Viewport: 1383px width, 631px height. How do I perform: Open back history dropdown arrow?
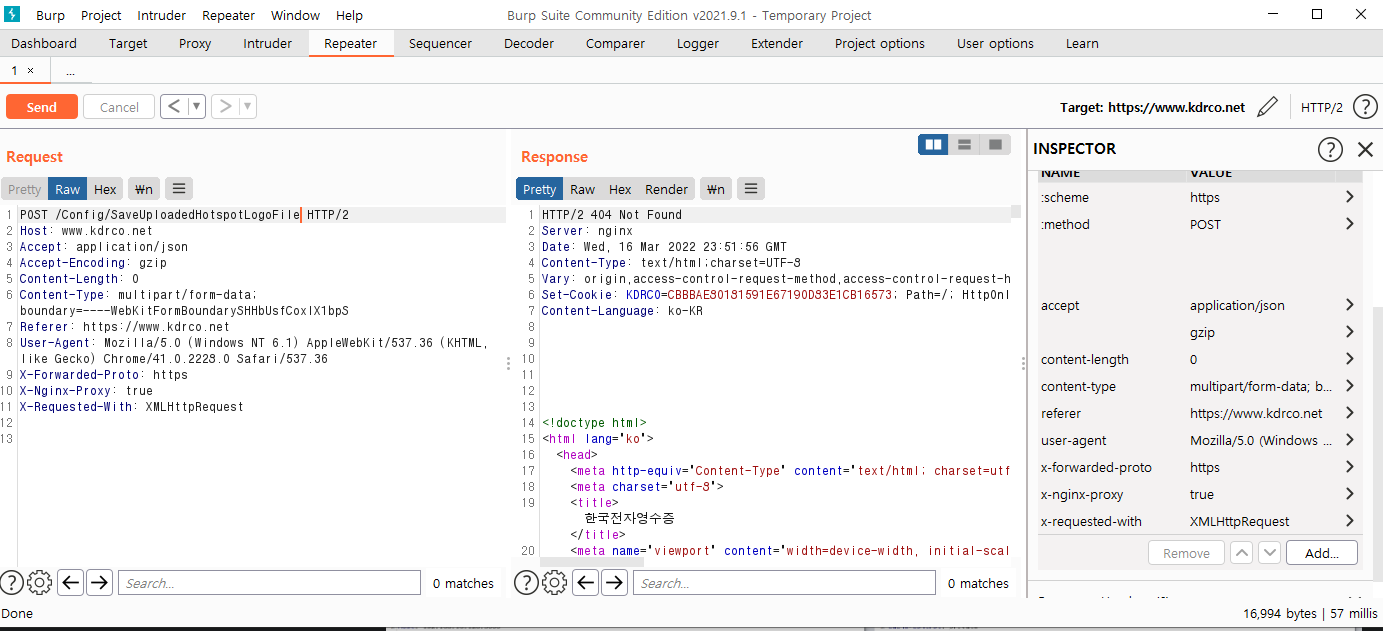tap(197, 107)
